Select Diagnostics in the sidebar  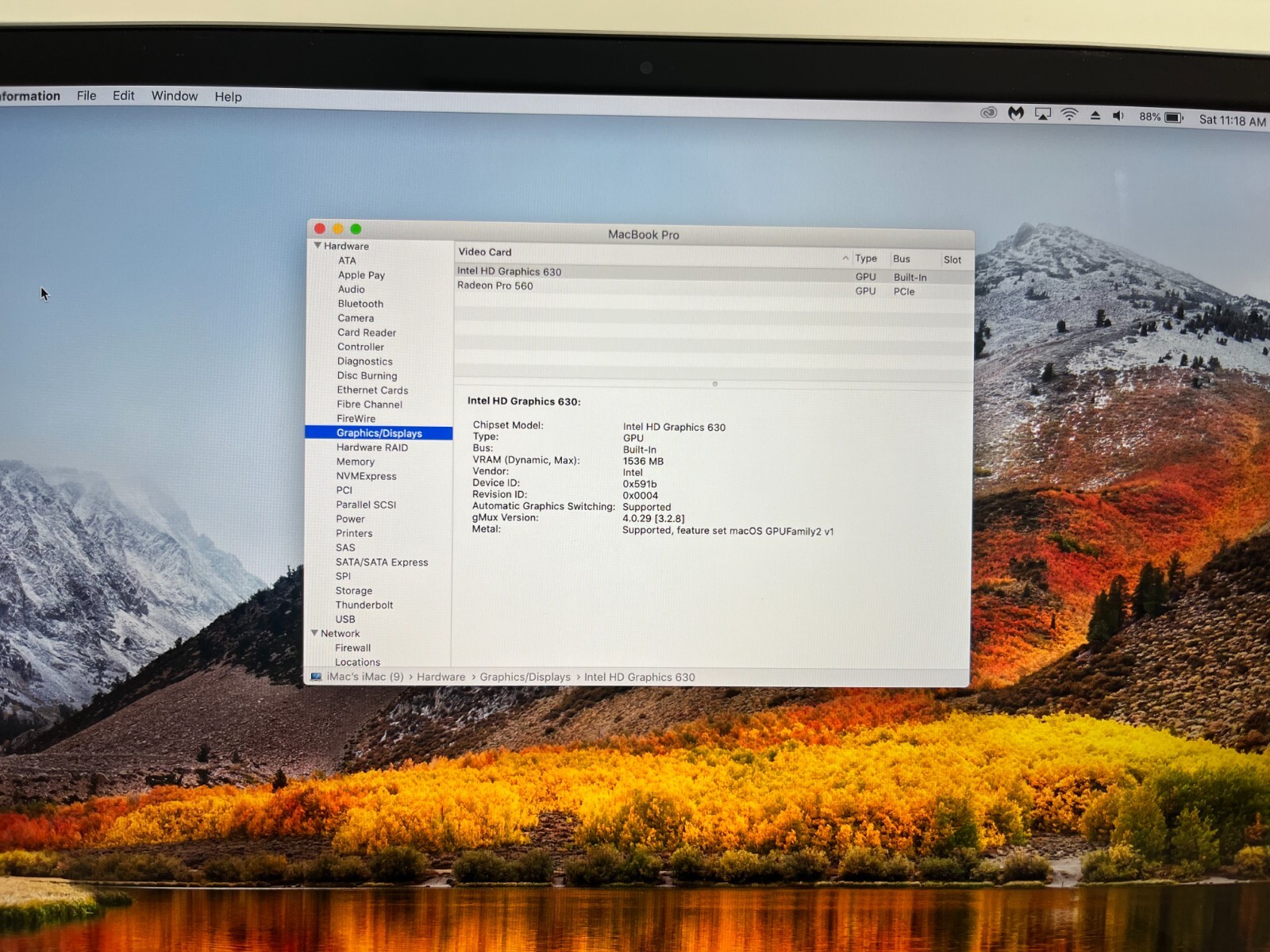pos(365,361)
